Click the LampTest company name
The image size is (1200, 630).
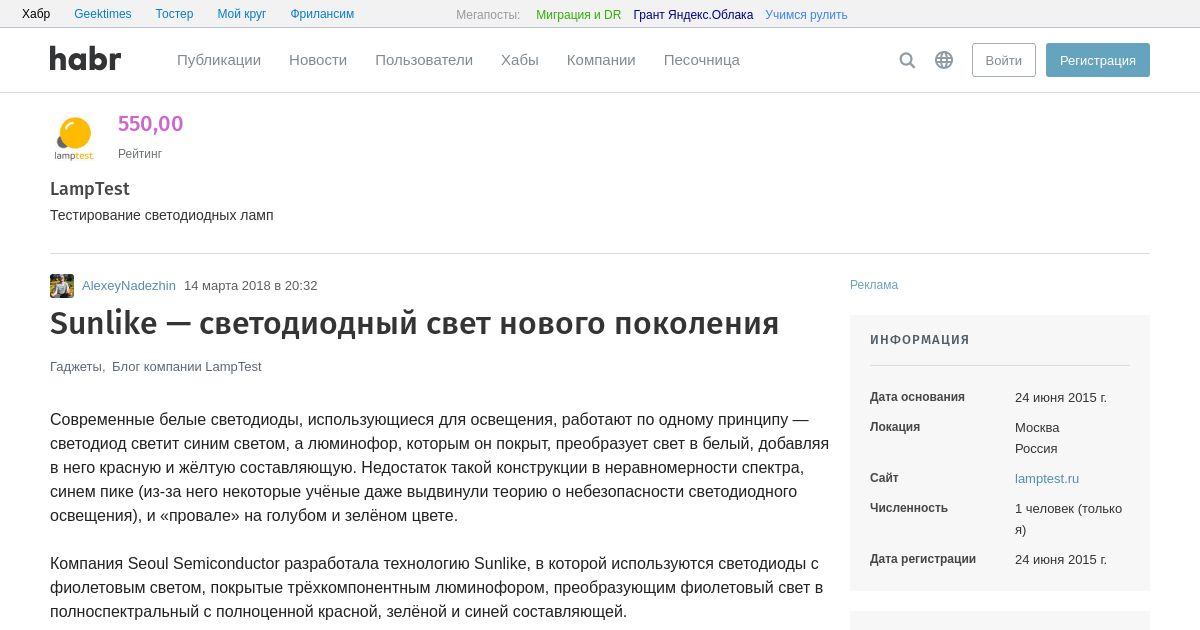[90, 189]
